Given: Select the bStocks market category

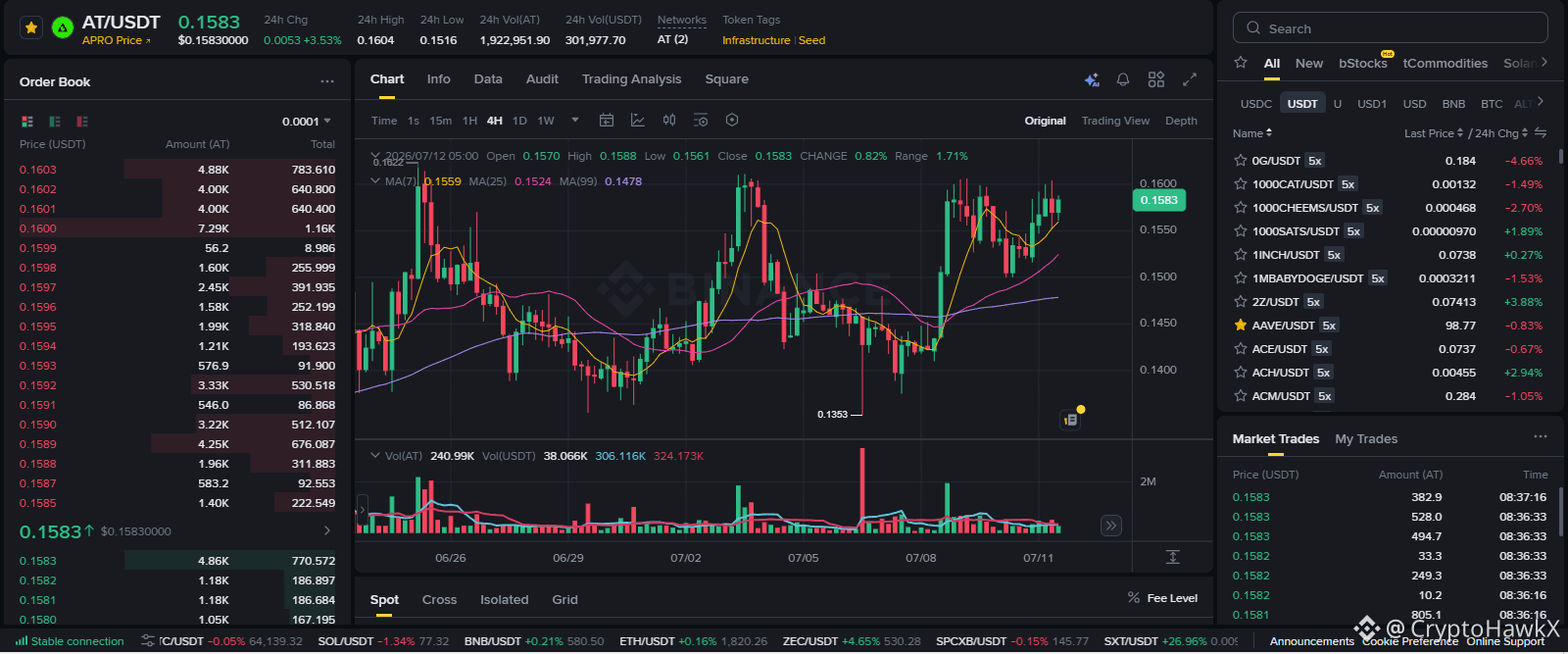Looking at the screenshot, I should [x=1363, y=63].
